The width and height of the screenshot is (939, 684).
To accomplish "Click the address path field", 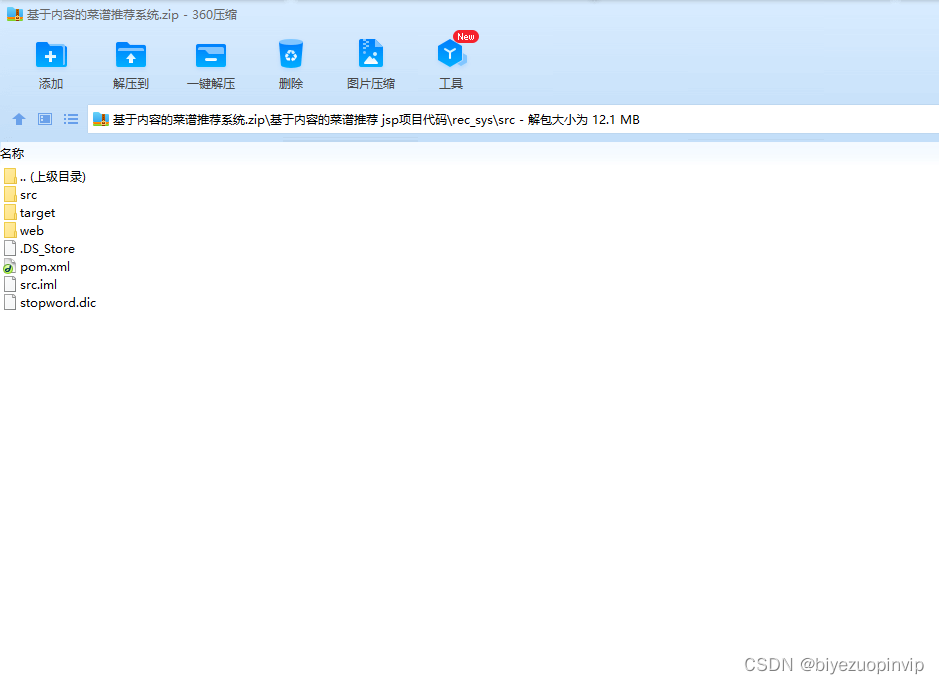I will [x=513, y=119].
